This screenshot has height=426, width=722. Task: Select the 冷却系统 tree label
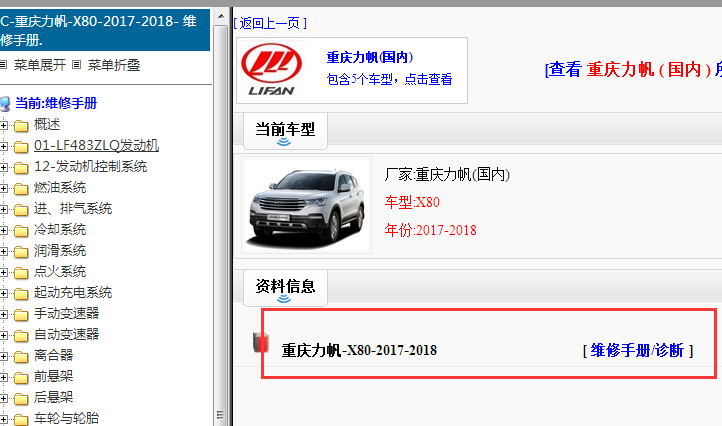click(60, 229)
